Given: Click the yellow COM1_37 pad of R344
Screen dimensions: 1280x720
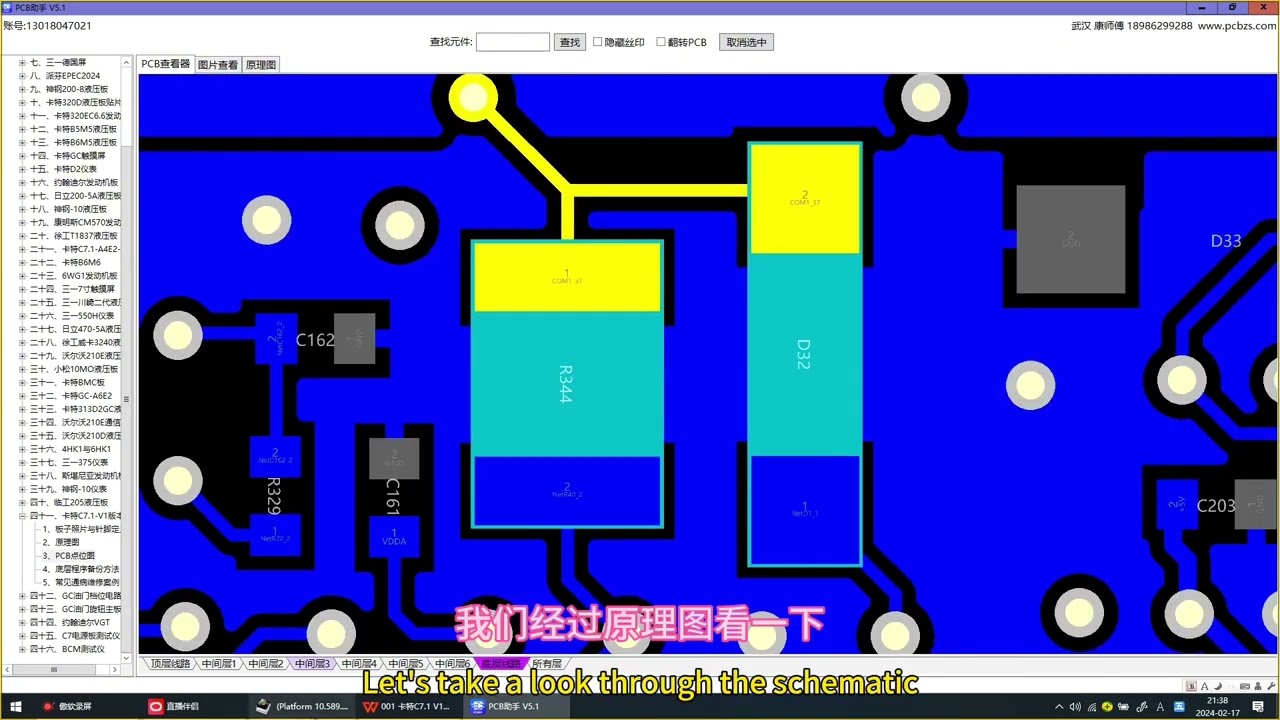Looking at the screenshot, I should (x=567, y=277).
